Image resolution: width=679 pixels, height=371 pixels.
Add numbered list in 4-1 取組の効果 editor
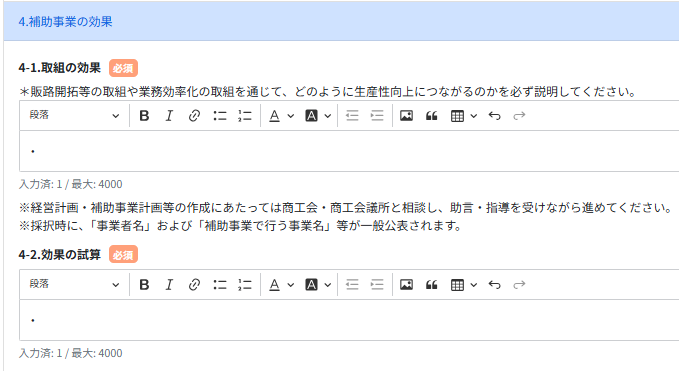click(245, 116)
